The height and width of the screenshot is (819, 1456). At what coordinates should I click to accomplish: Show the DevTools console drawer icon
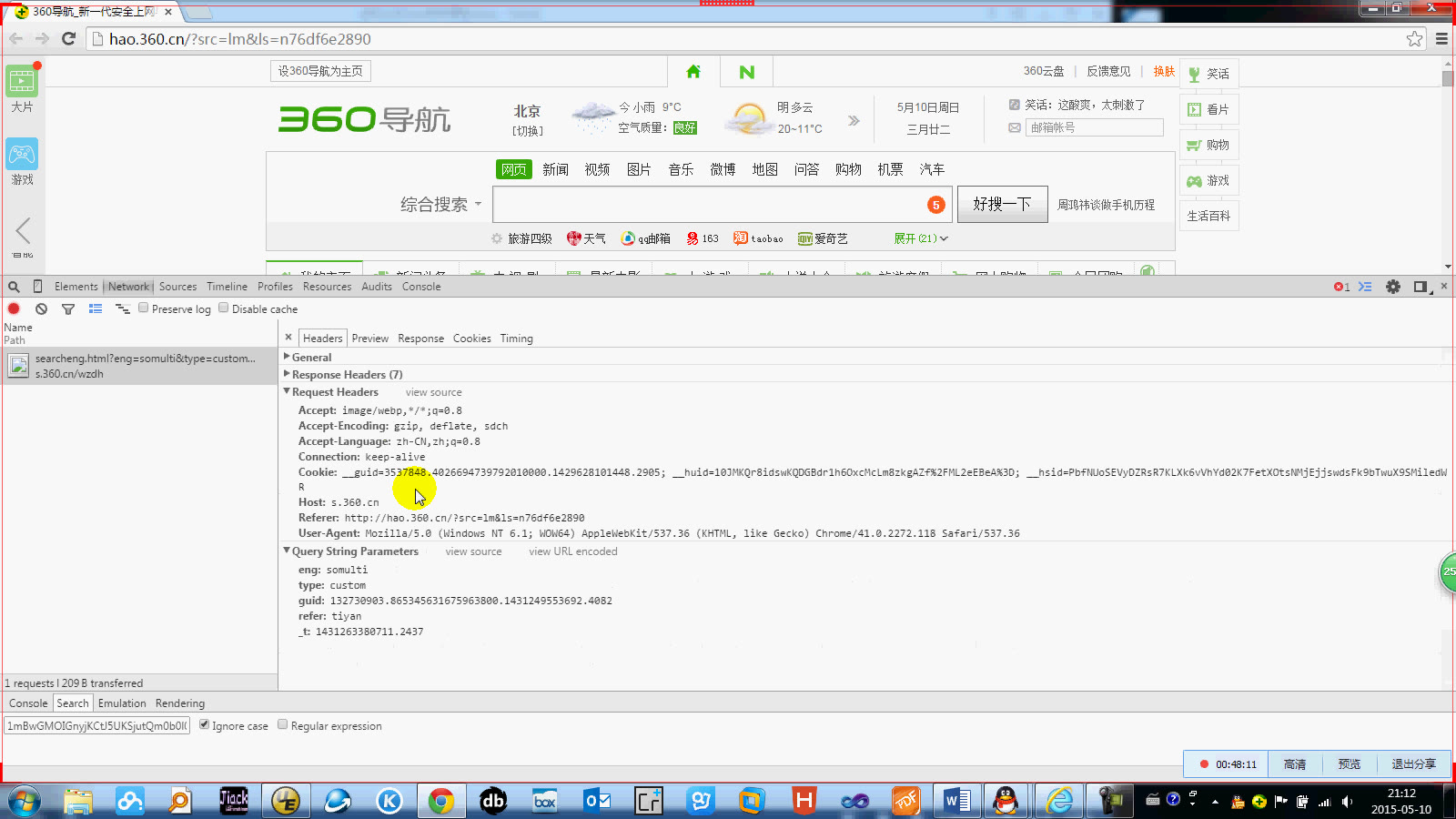1365,287
